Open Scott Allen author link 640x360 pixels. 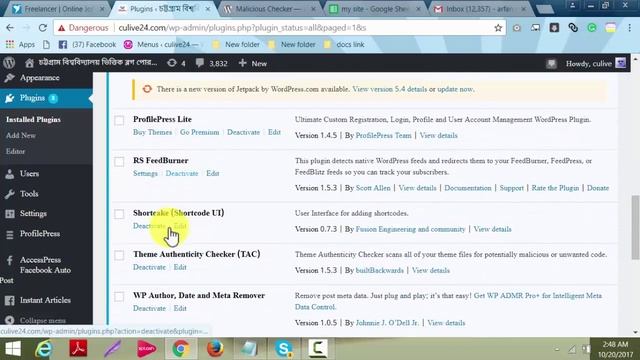(x=373, y=188)
